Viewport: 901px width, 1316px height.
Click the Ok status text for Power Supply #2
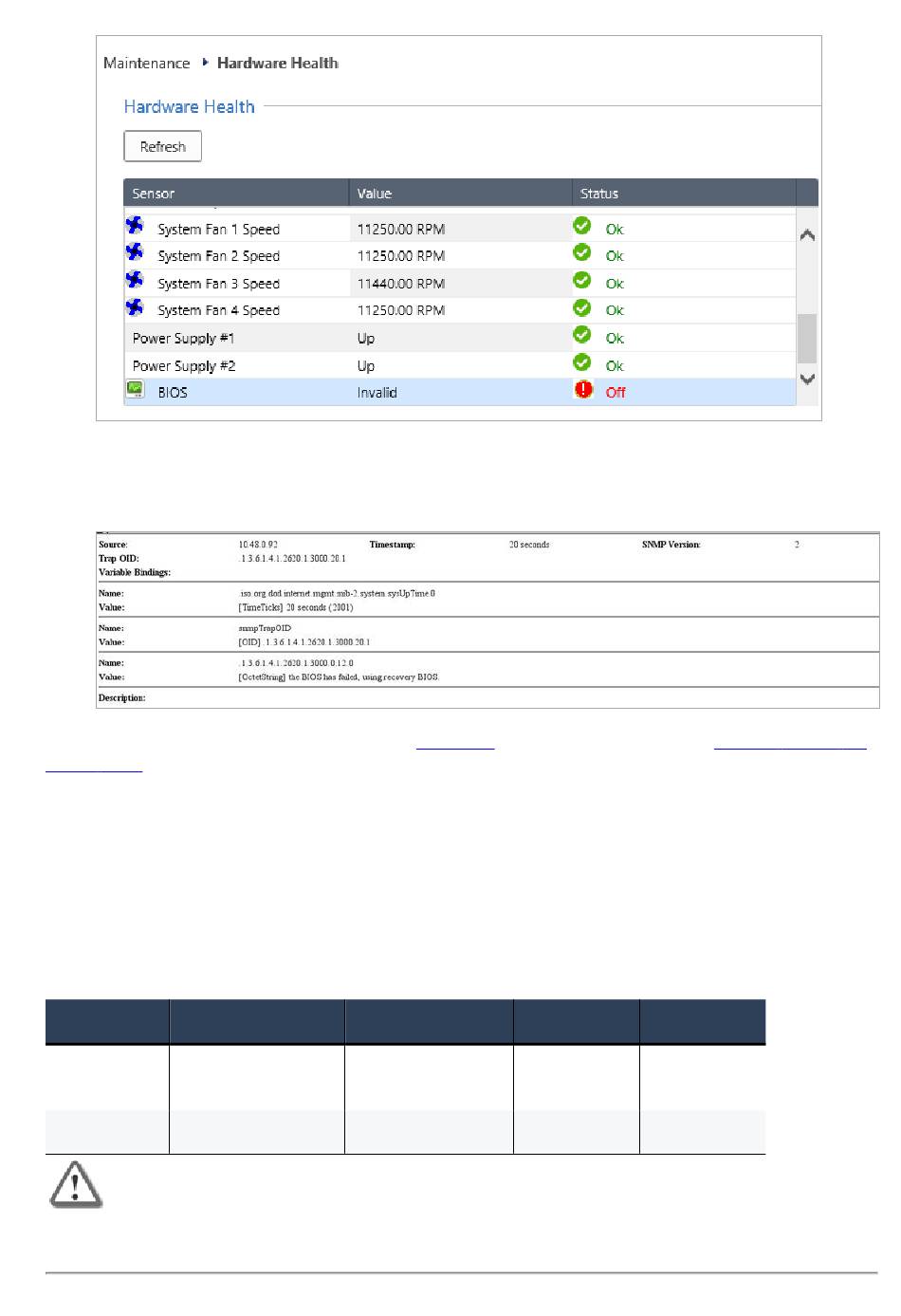click(x=615, y=366)
